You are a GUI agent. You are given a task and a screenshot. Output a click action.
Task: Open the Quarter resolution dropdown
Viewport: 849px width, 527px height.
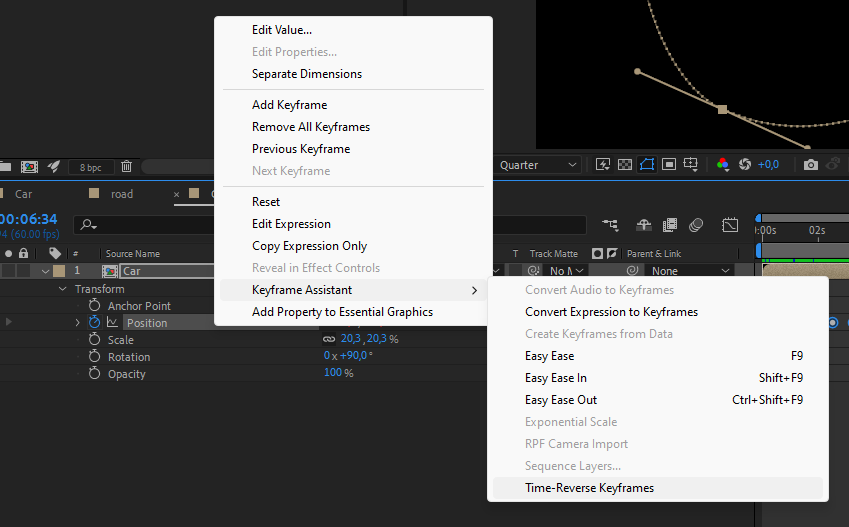click(538, 165)
